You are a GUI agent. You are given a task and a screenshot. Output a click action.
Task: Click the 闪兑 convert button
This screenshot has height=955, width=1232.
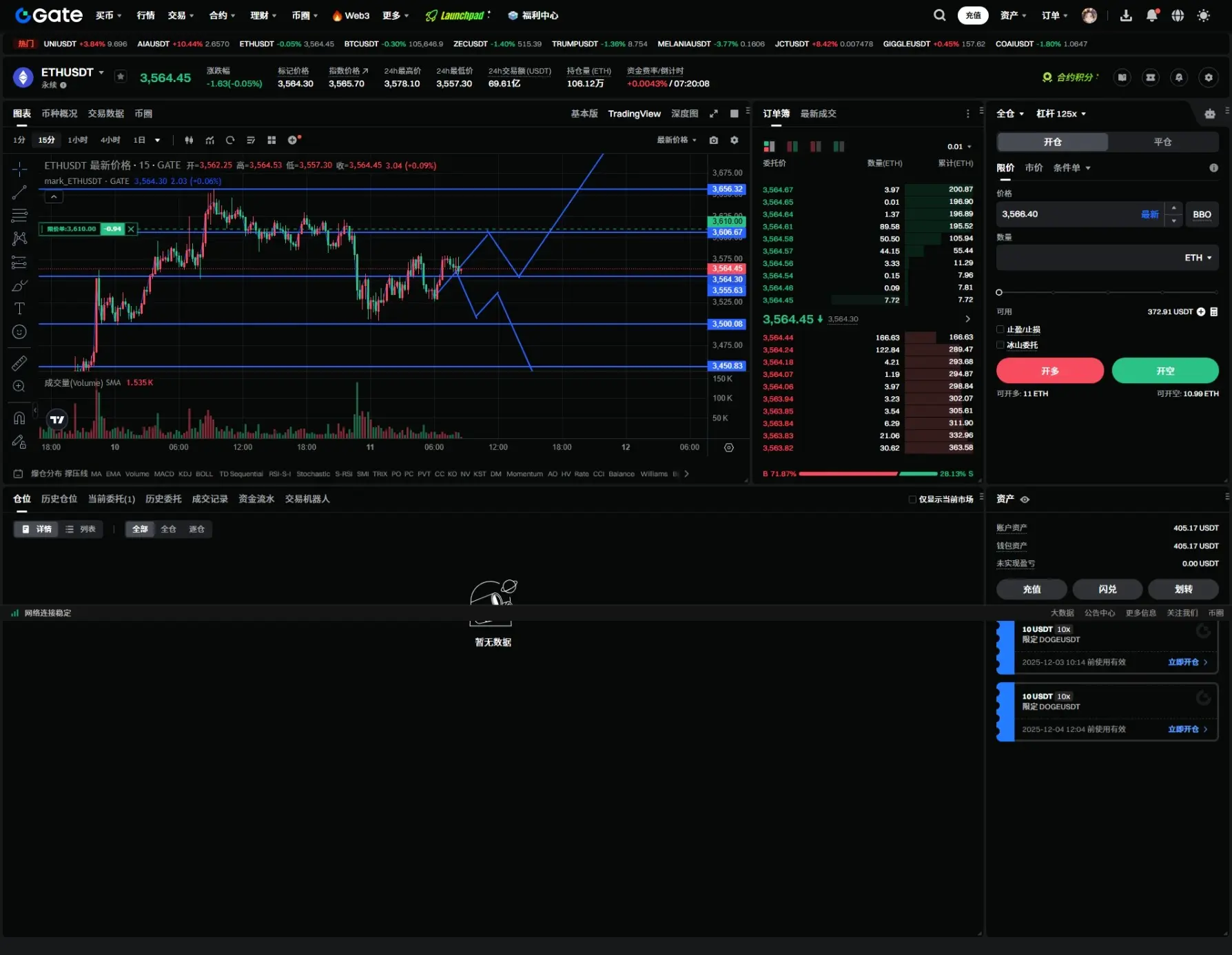pyautogui.click(x=1107, y=589)
